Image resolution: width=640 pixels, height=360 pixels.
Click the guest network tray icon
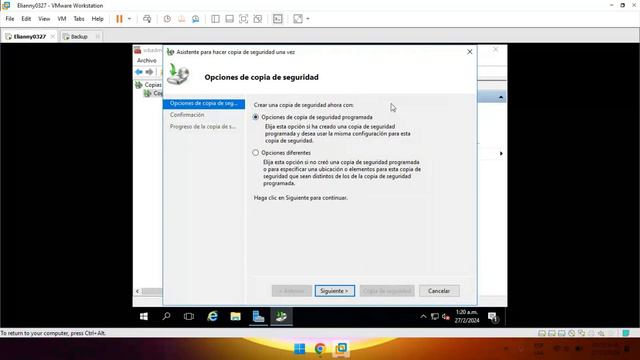(x=435, y=317)
